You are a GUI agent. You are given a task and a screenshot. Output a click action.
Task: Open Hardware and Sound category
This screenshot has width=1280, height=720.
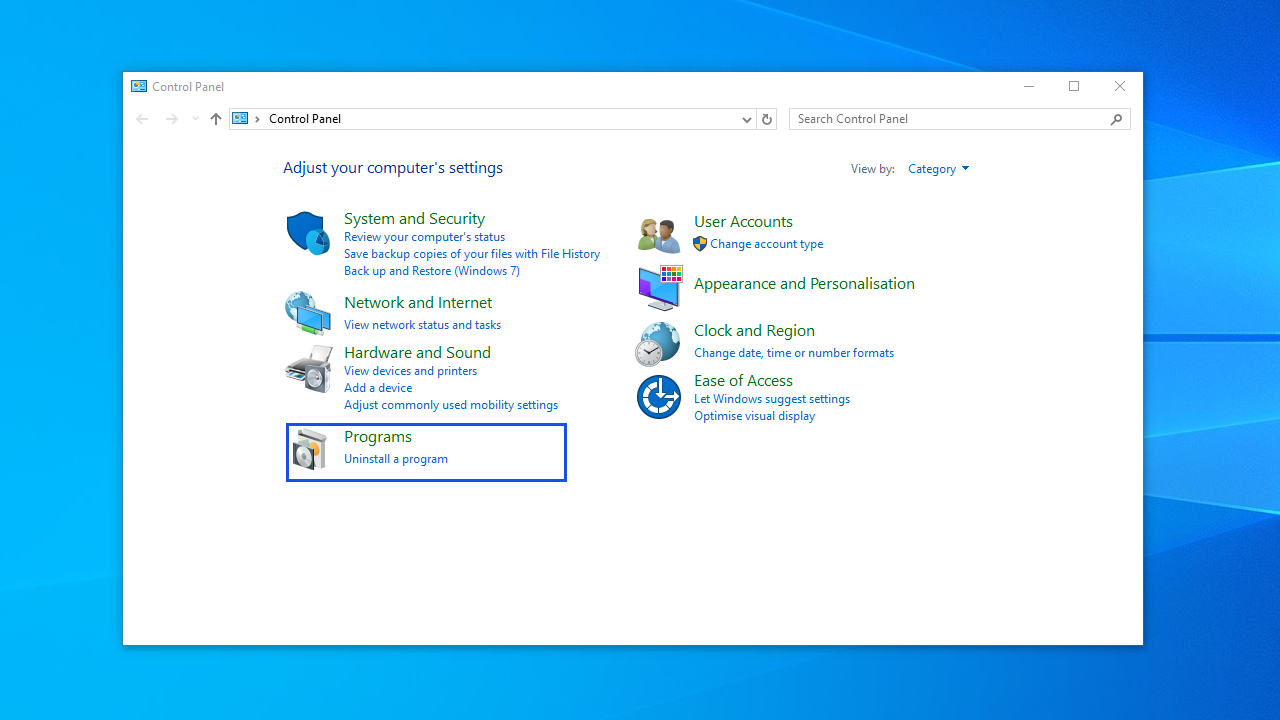click(x=417, y=352)
